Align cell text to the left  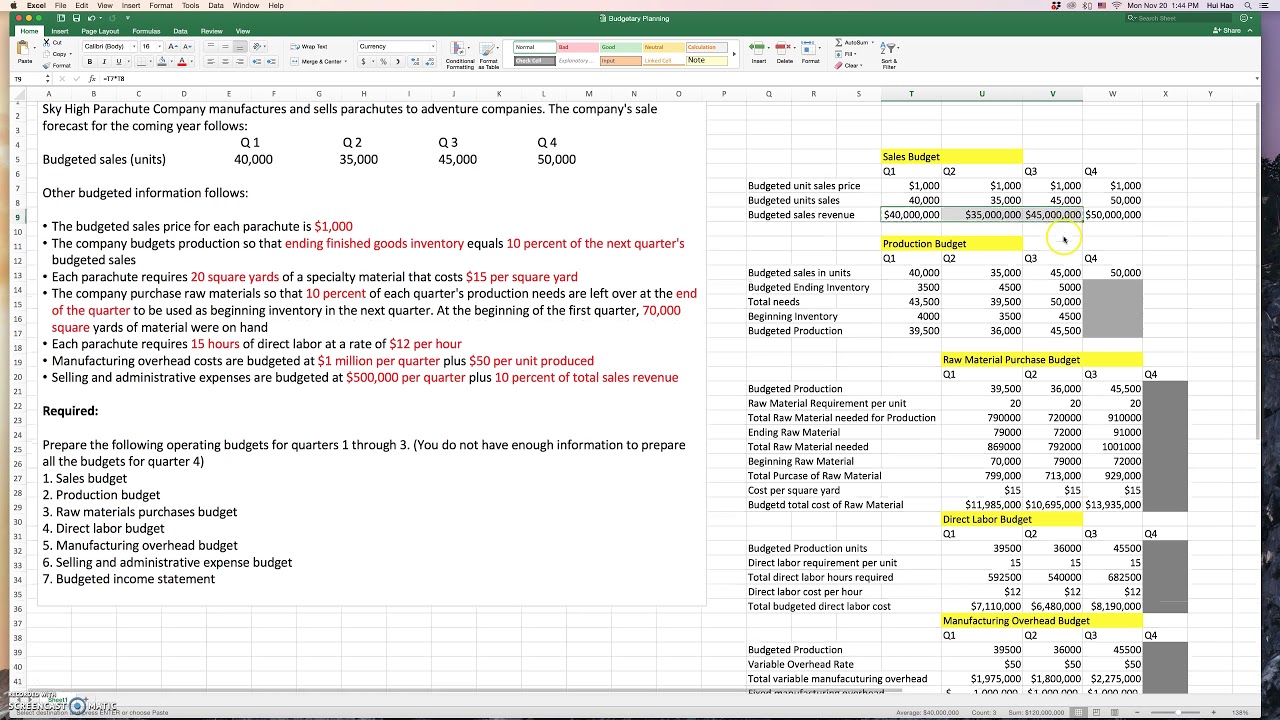(x=211, y=62)
